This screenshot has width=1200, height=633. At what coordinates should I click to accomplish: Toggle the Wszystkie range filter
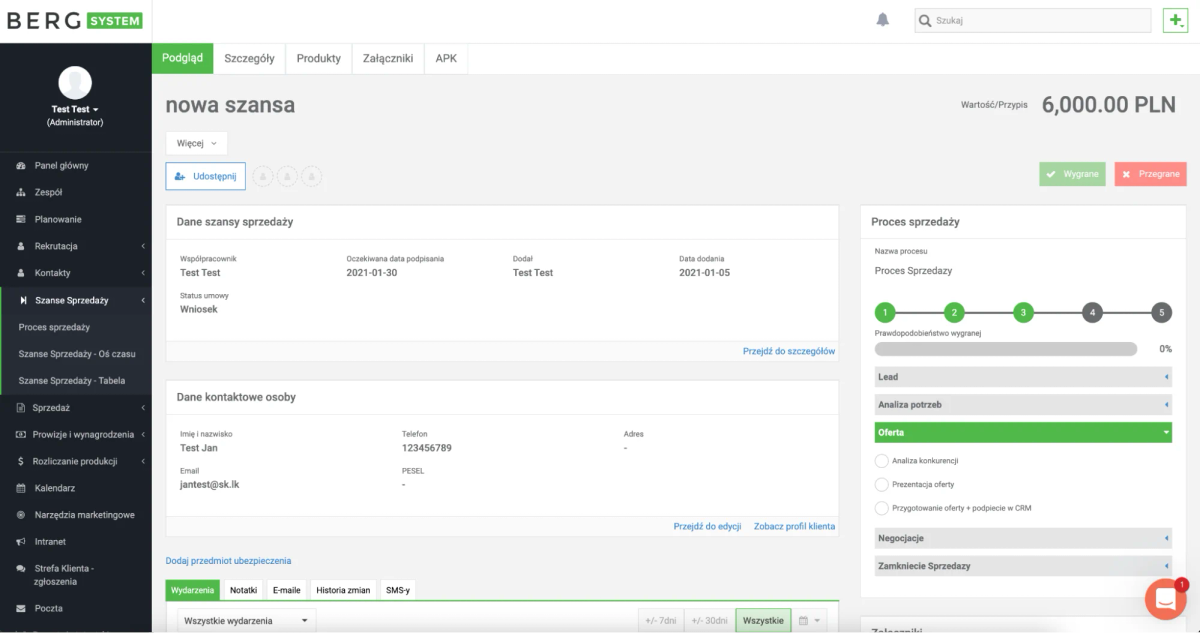763,621
